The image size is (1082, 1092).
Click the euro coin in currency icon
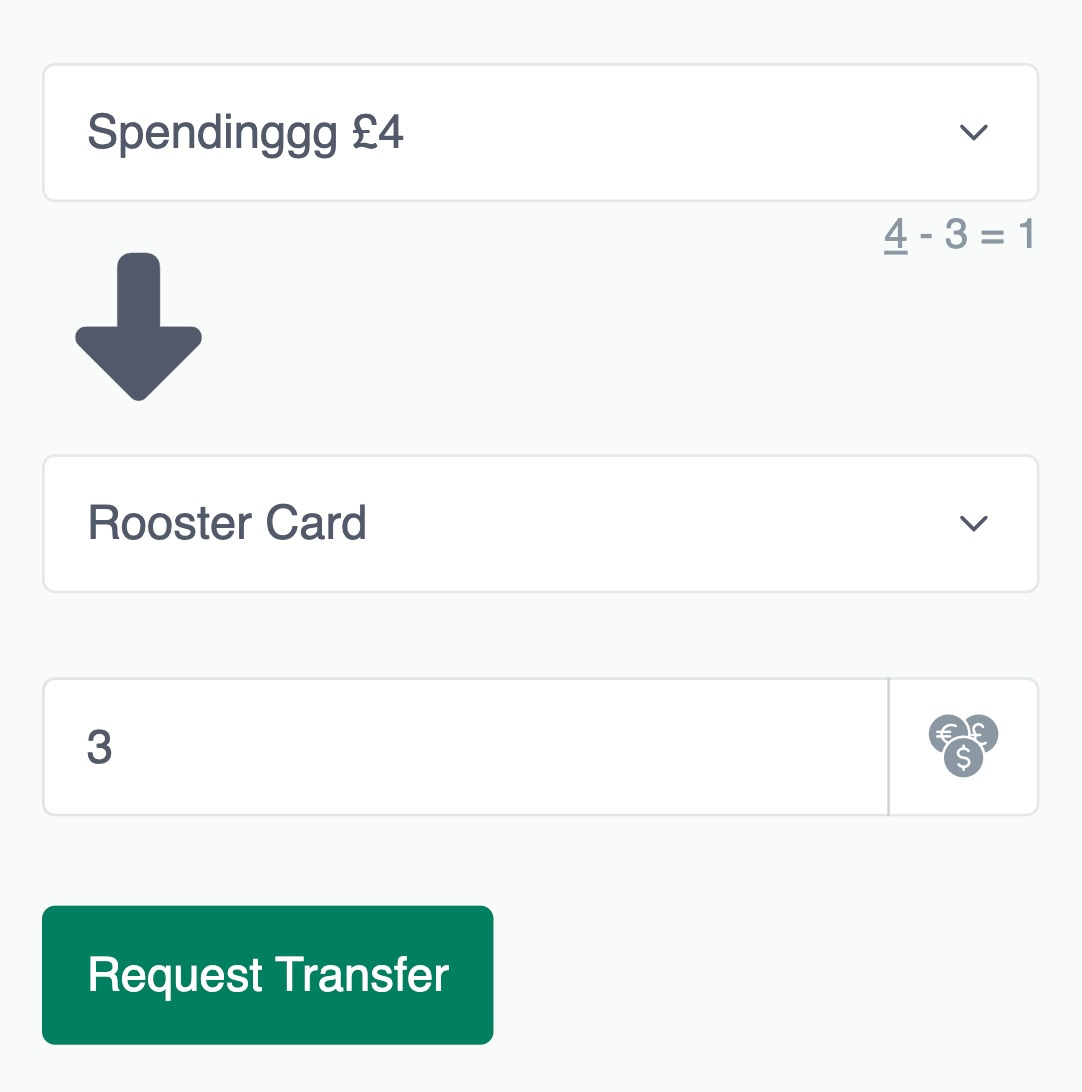click(x=946, y=733)
